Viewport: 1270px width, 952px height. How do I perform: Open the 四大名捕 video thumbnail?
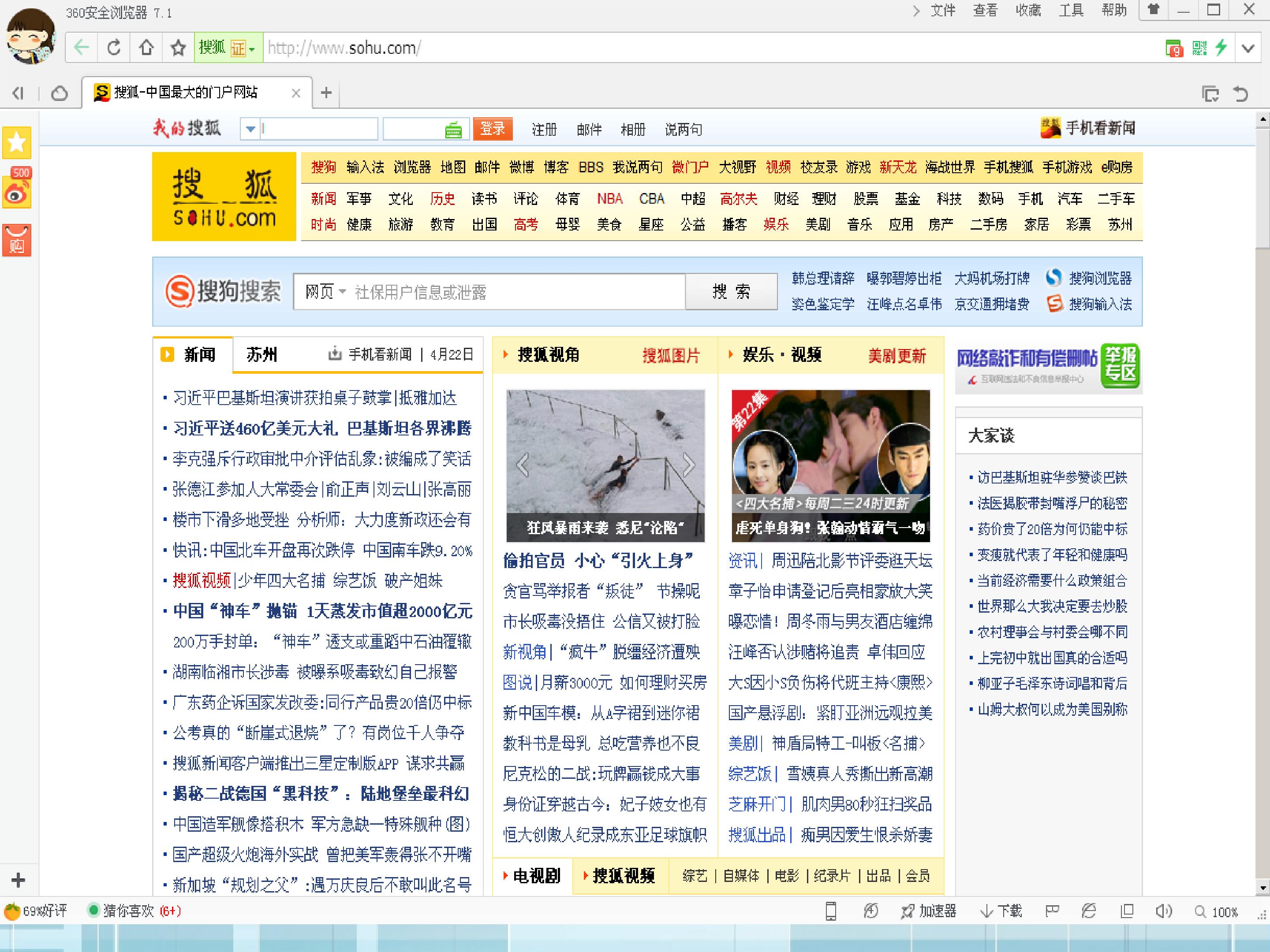[x=830, y=465]
